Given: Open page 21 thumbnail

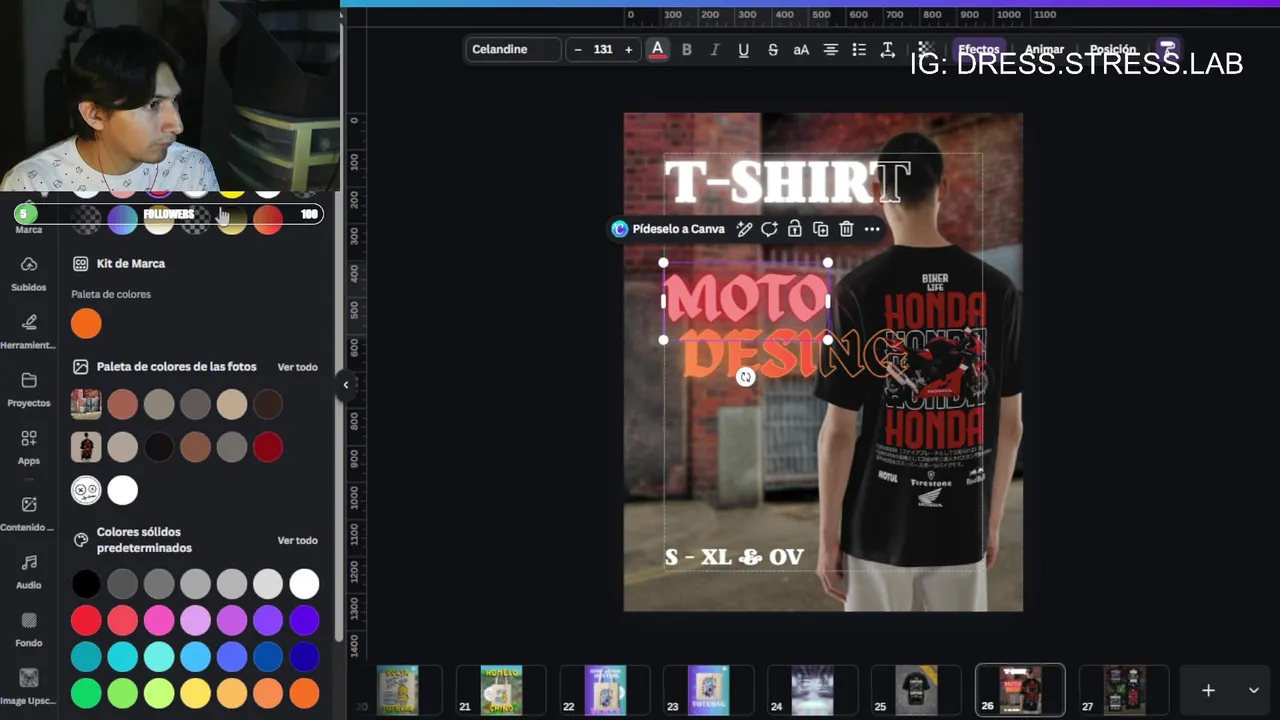Looking at the screenshot, I should point(501,691).
